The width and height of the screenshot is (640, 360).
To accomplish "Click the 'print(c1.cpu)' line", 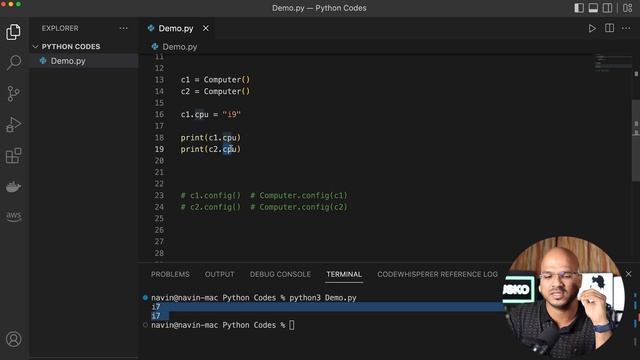I will 211,138.
